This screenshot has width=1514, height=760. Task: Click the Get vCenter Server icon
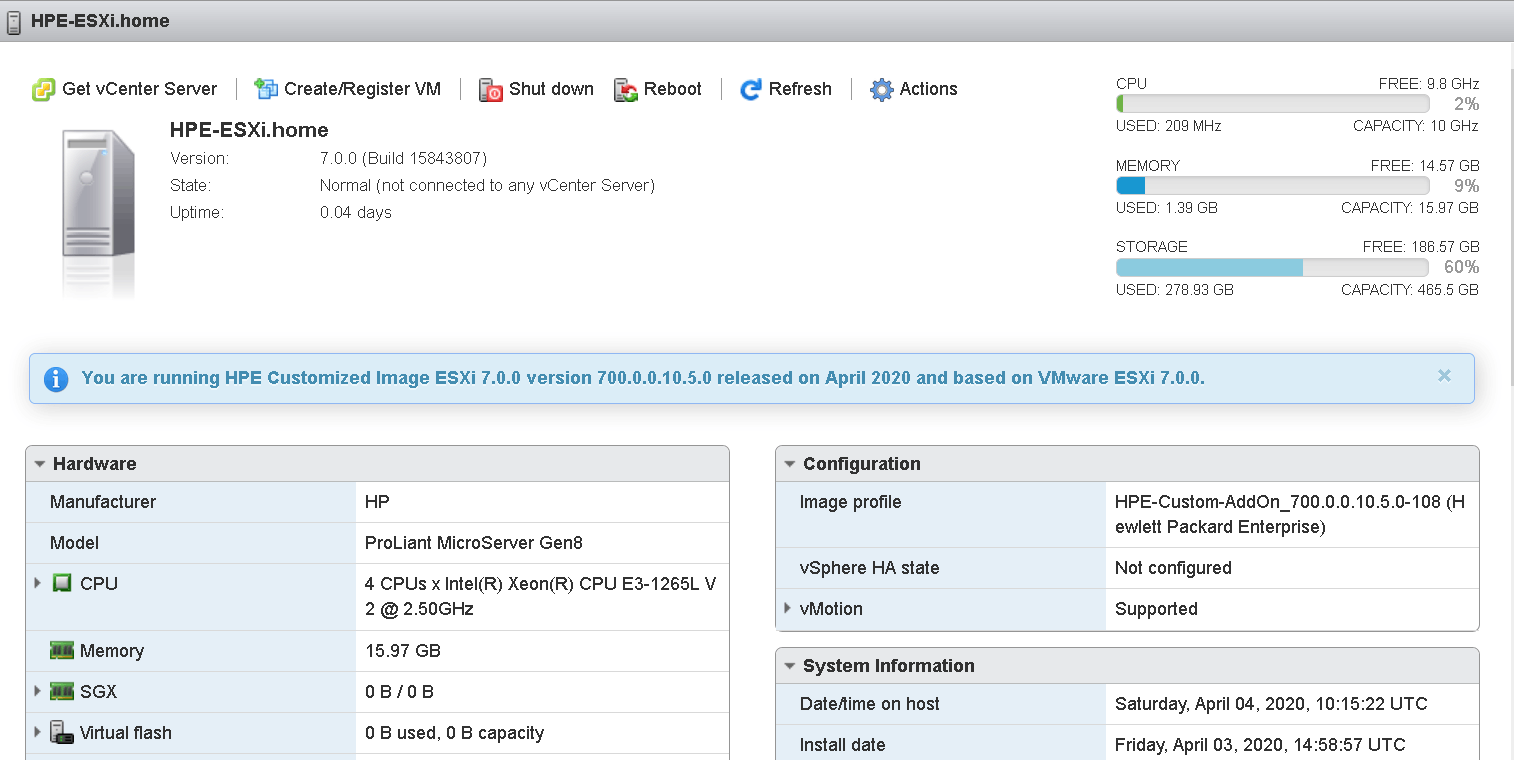coord(44,90)
